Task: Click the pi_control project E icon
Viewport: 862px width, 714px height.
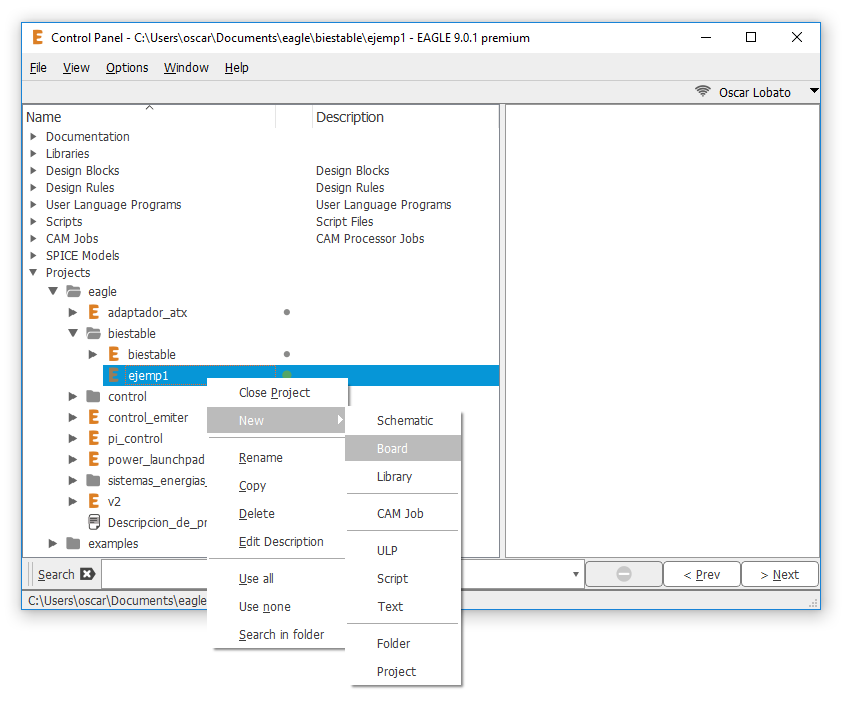Action: pyautogui.click(x=94, y=439)
